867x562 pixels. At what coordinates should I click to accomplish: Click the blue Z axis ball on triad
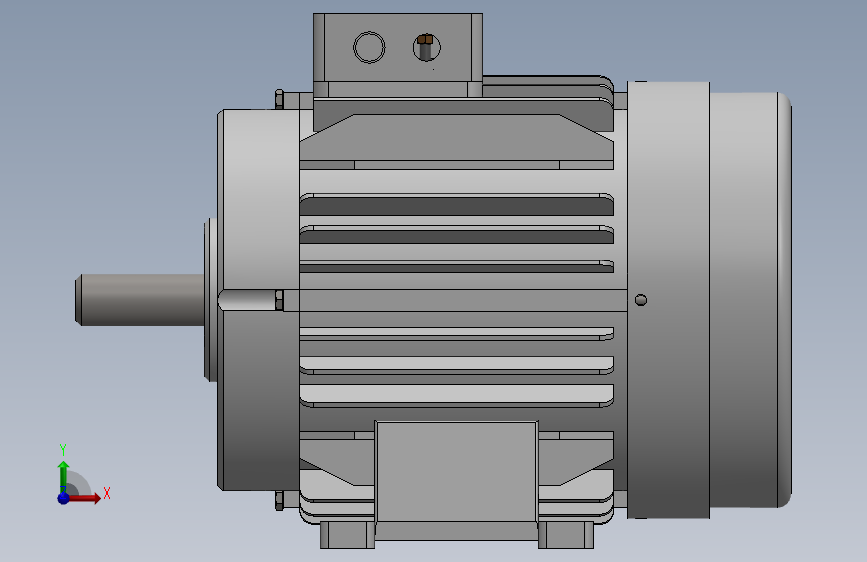[x=64, y=498]
